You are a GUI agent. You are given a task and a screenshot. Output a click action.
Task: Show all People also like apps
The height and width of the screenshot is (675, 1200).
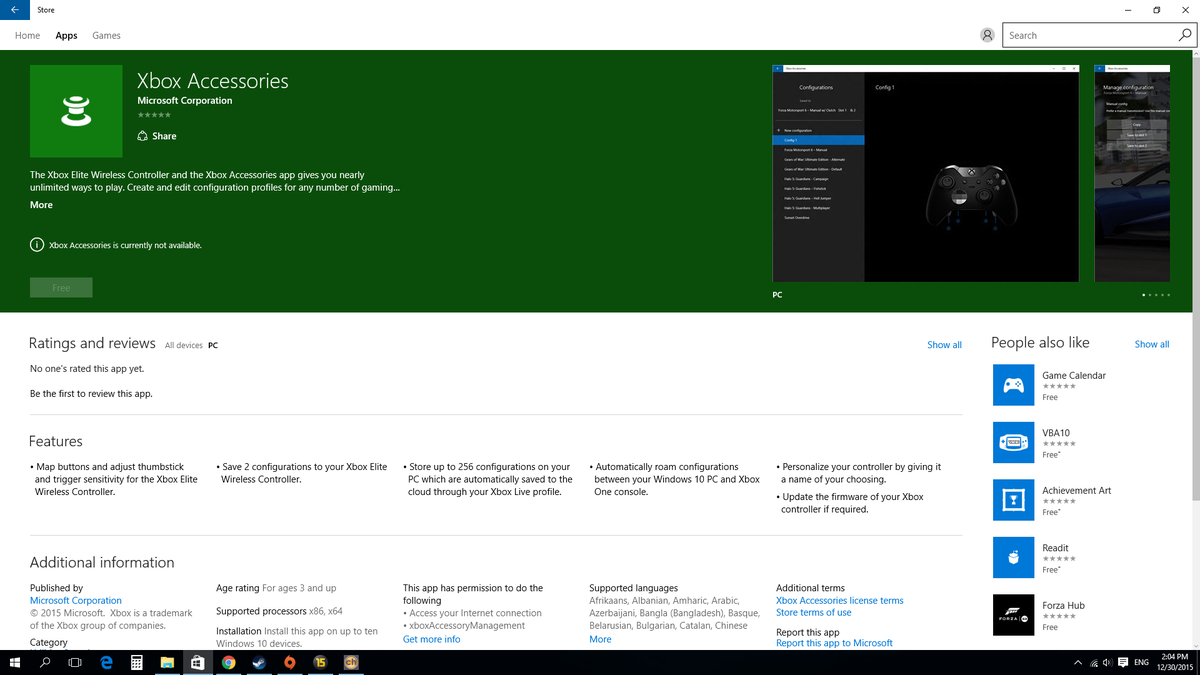pyautogui.click(x=1152, y=344)
